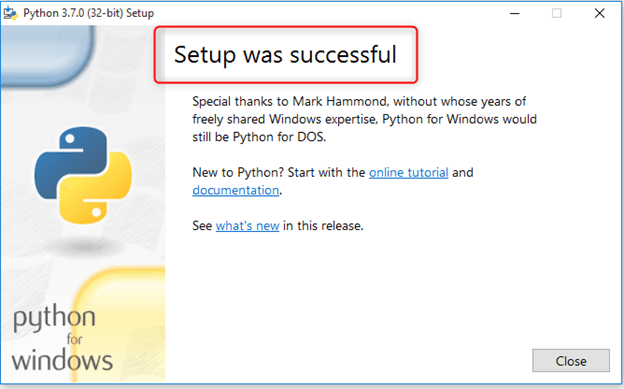This screenshot has height=389, width=624.
Task: Click the "windows" wordmark in sidebar
Action: [x=62, y=360]
